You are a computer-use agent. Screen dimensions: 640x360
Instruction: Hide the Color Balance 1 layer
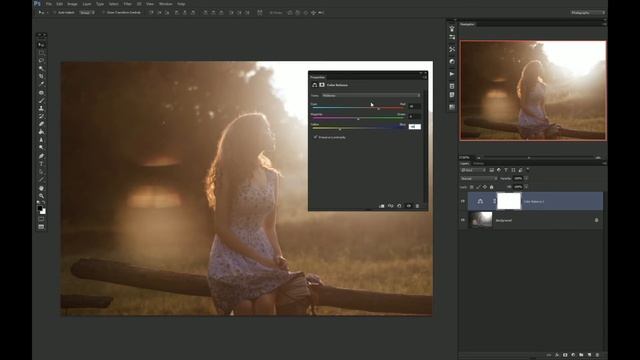pos(463,202)
